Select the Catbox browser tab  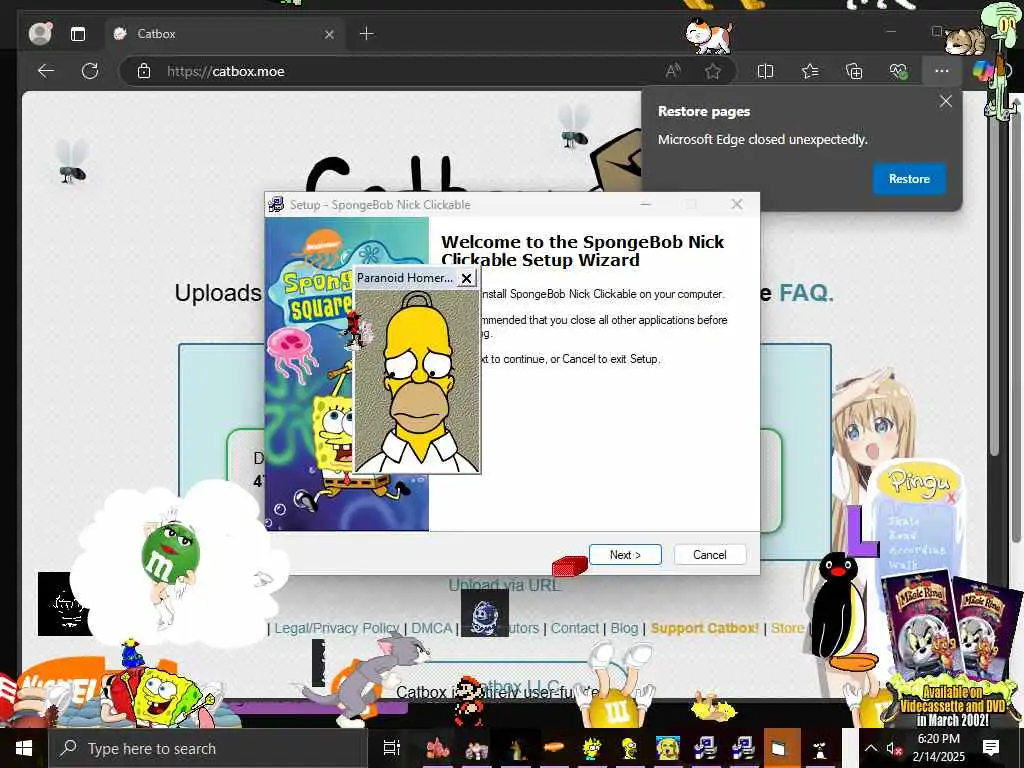click(x=223, y=34)
